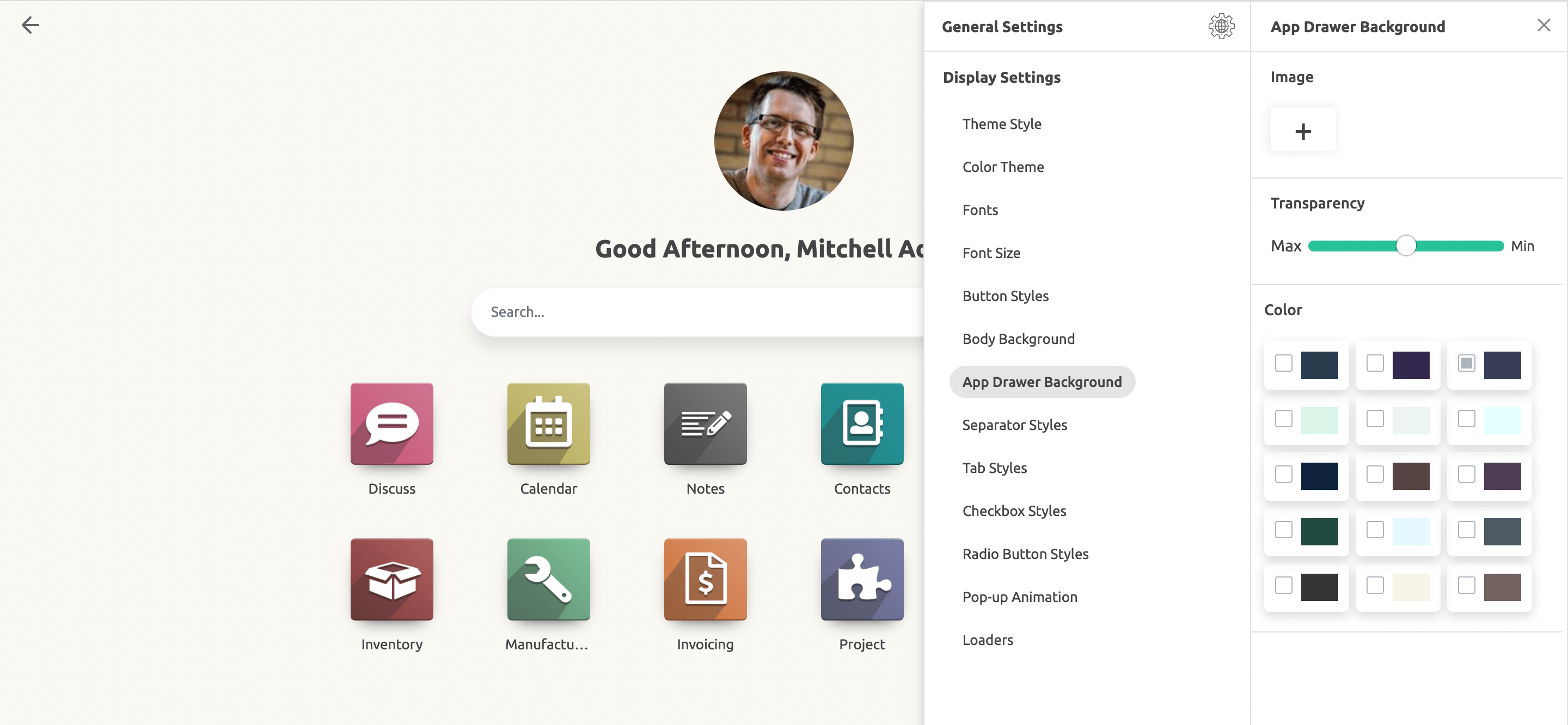Go back with the left arrow
This screenshot has width=1568, height=725.
pos(30,25)
